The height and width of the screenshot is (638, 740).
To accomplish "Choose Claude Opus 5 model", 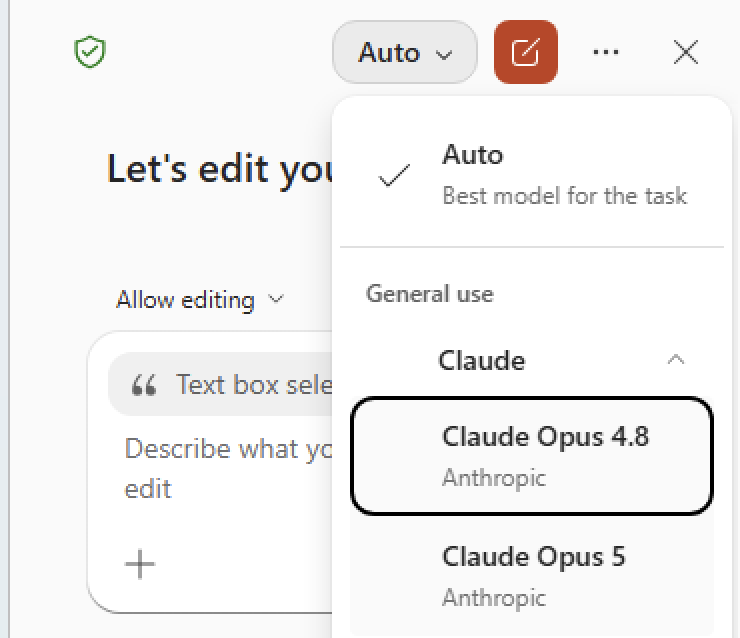I will coord(531,576).
